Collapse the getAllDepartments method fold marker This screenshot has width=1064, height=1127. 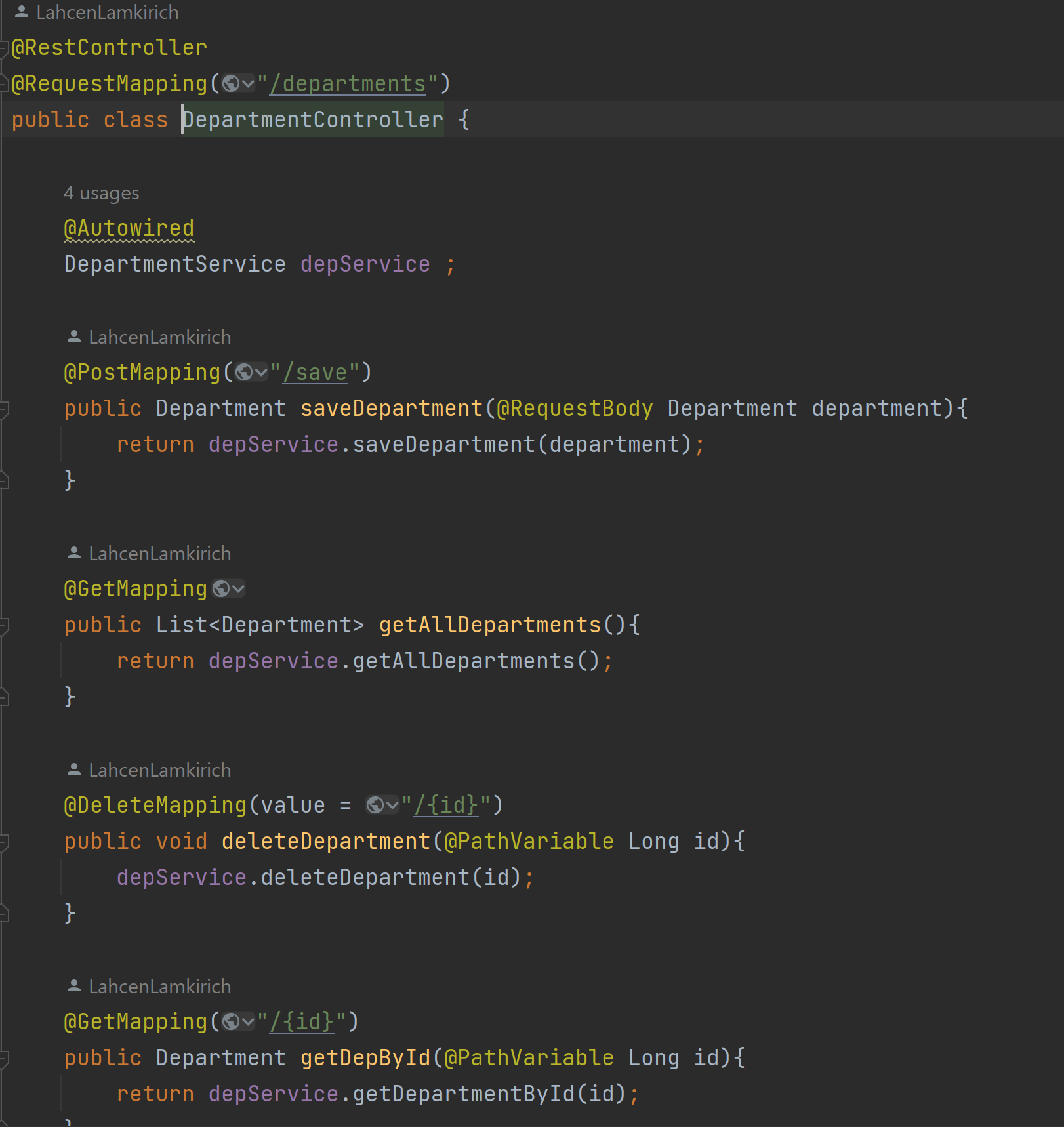click(3, 626)
